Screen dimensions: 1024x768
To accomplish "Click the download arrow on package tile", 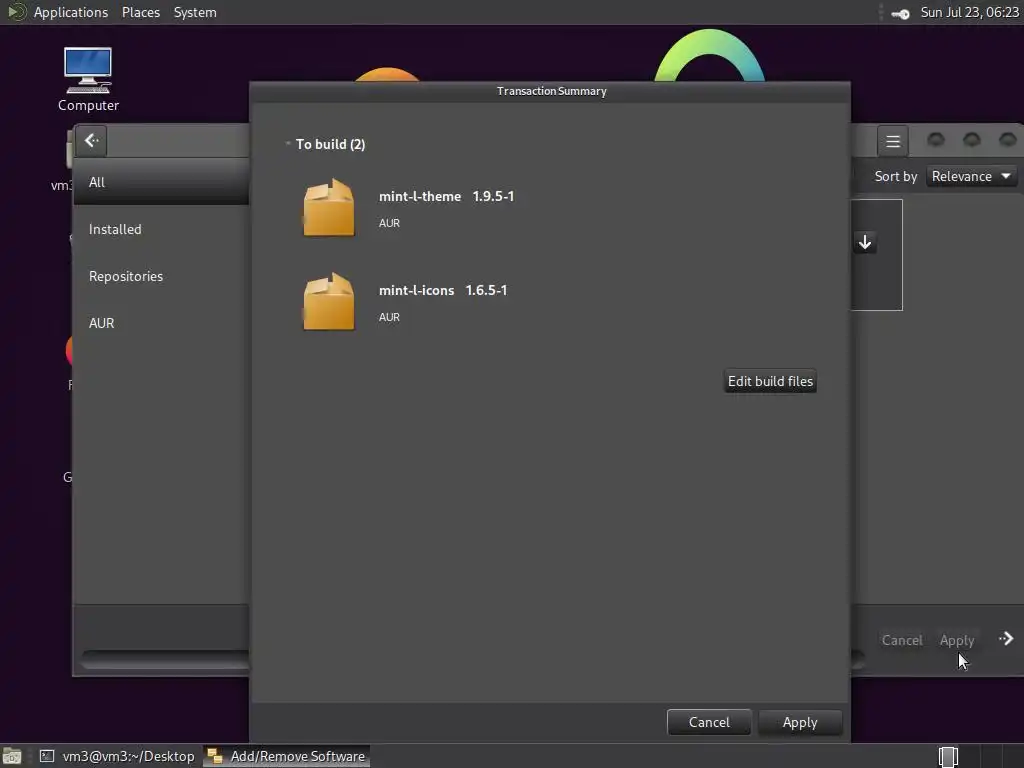I will pyautogui.click(x=865, y=242).
